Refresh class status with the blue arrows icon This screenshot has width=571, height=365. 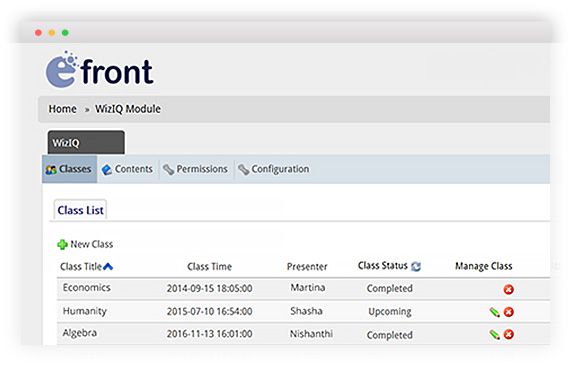coord(416,267)
